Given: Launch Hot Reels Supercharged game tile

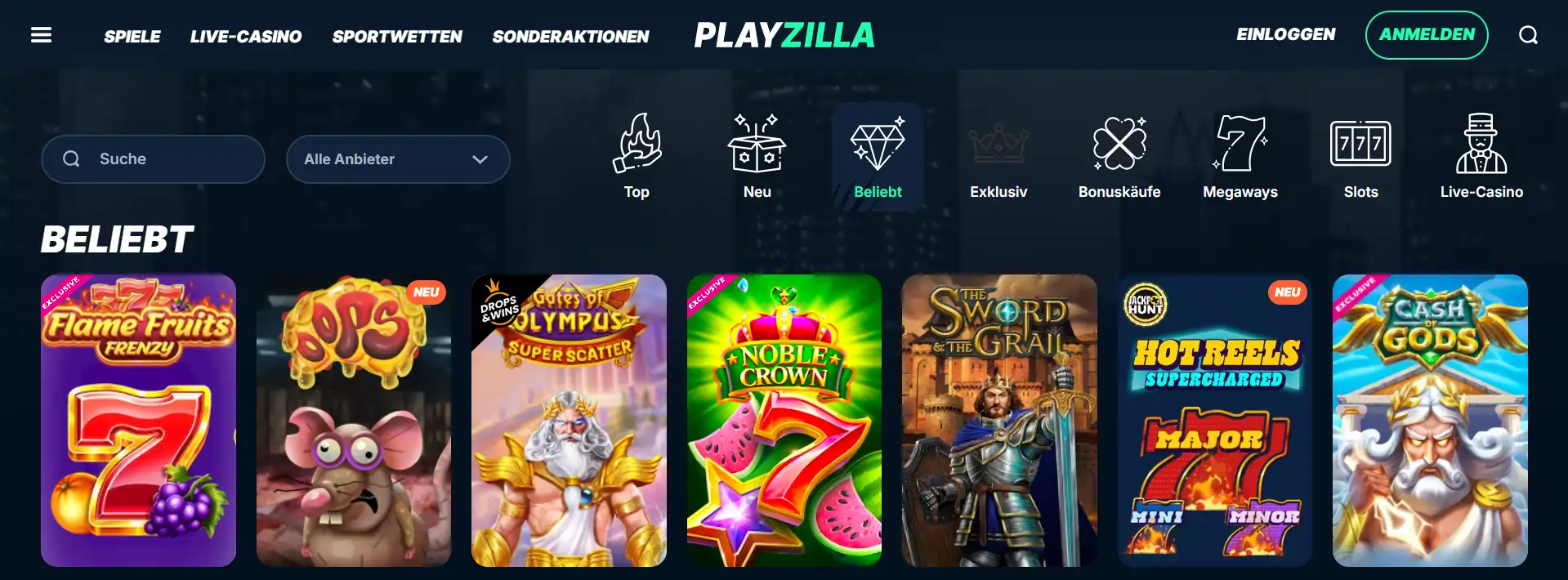Looking at the screenshot, I should pos(1215,421).
